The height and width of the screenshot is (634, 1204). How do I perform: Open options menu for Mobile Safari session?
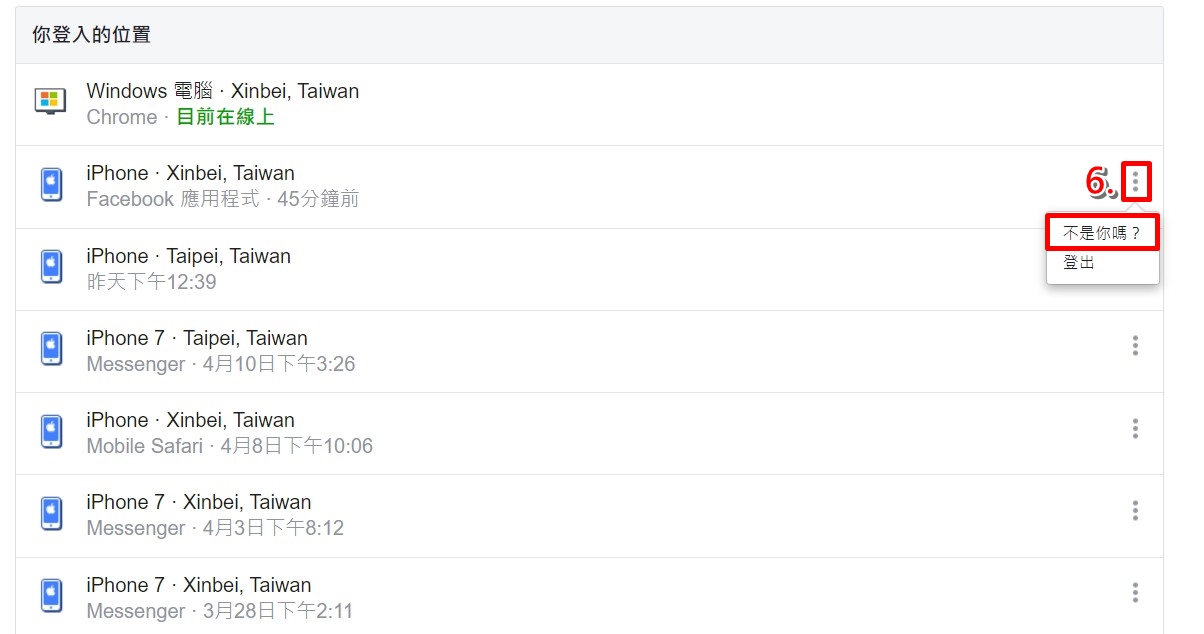point(1135,428)
